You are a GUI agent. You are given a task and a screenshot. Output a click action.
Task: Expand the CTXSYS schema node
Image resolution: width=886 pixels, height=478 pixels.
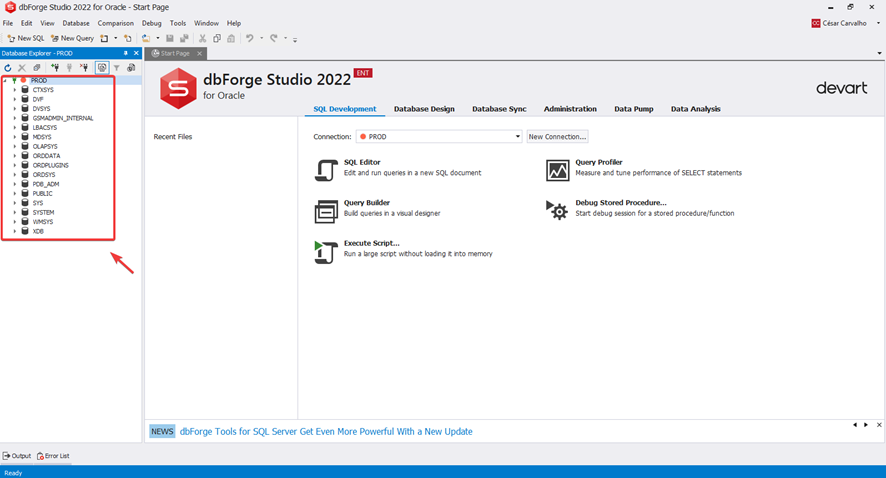[15, 90]
